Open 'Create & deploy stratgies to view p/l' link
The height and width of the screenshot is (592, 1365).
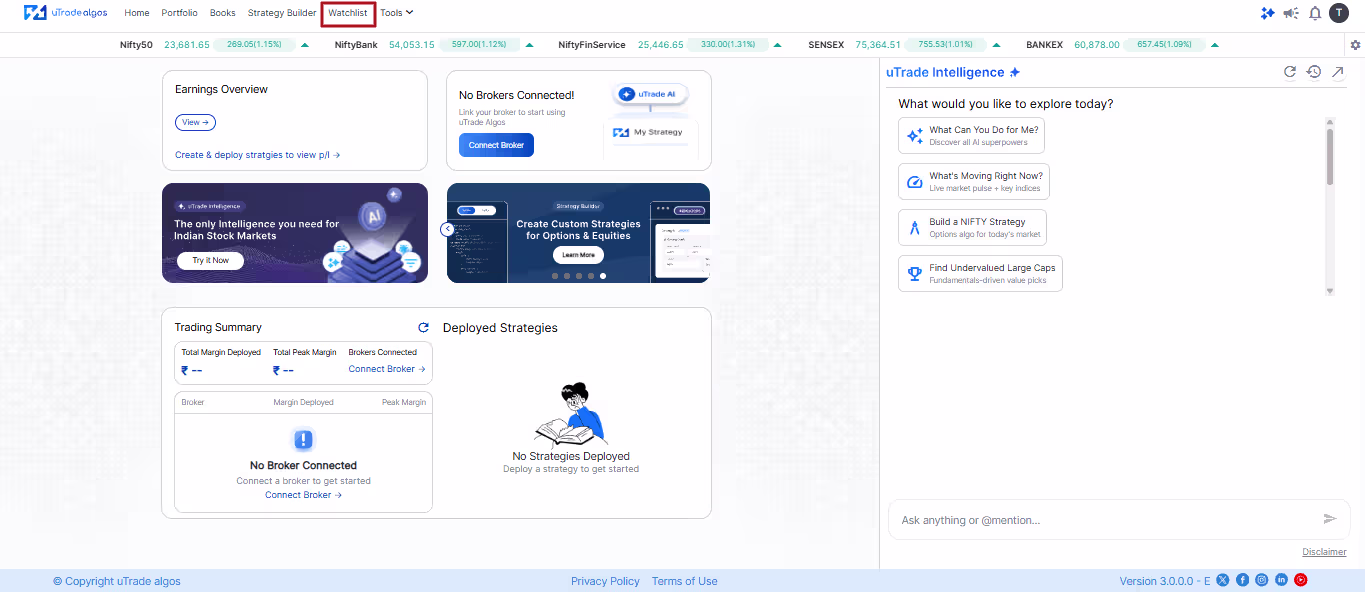[x=258, y=155]
